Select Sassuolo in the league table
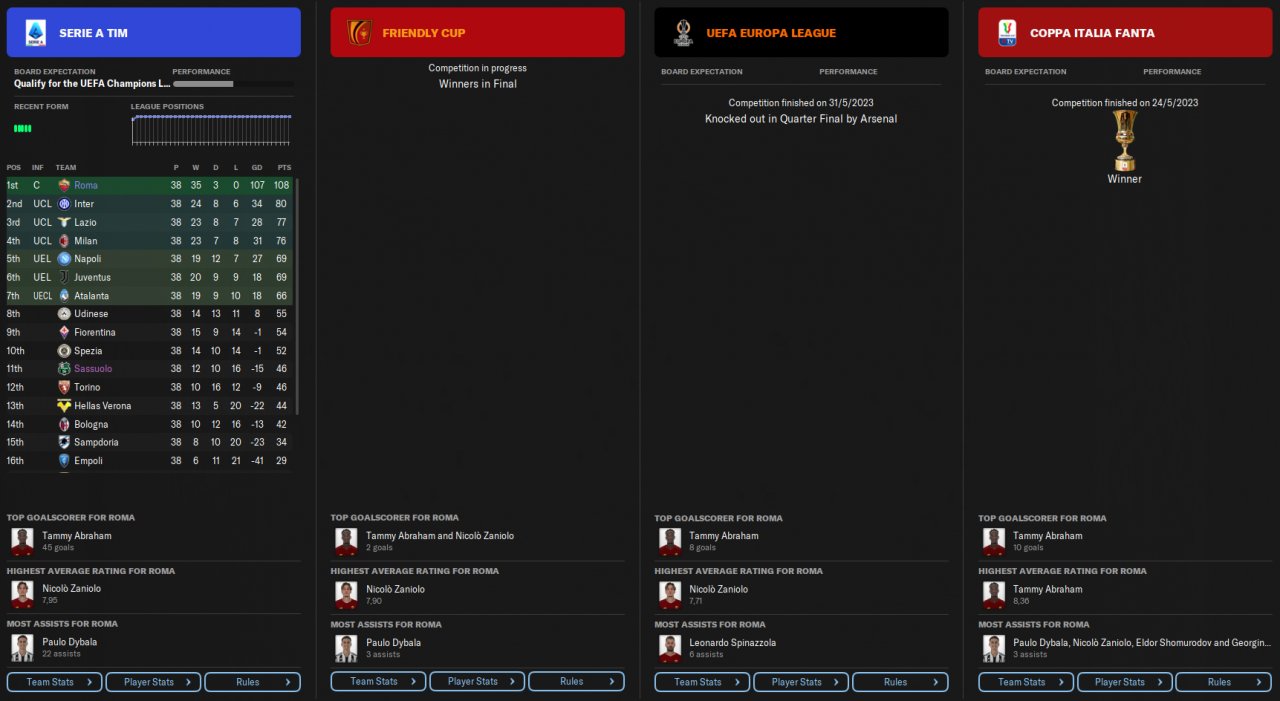The height and width of the screenshot is (701, 1280). click(x=93, y=369)
